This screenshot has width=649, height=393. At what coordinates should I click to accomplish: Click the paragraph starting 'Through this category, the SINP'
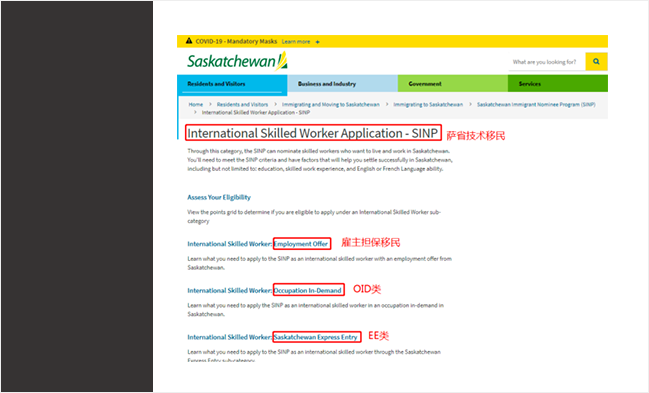click(320, 160)
